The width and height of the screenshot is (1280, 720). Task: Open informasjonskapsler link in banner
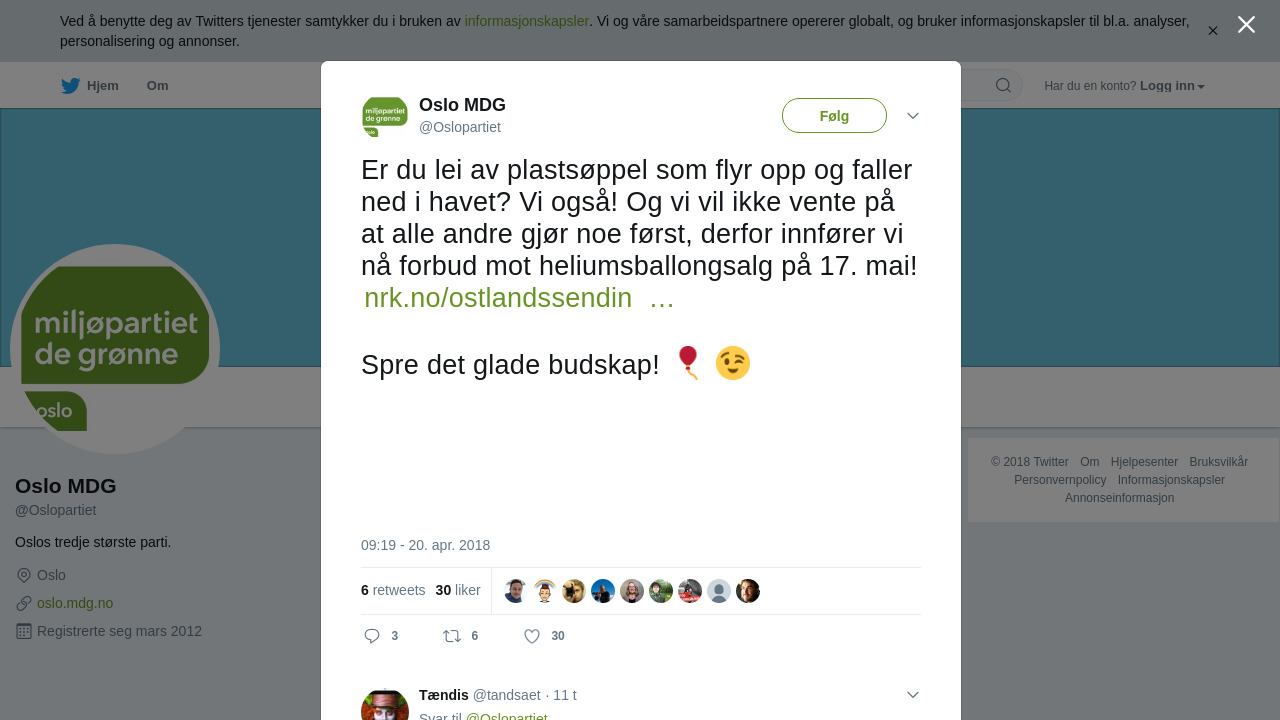(527, 21)
